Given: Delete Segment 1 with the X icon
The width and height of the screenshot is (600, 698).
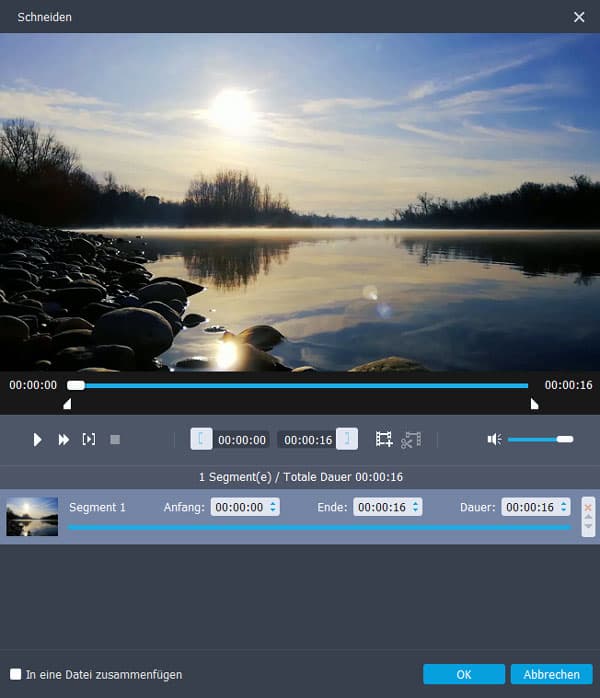Looking at the screenshot, I should coord(588,507).
